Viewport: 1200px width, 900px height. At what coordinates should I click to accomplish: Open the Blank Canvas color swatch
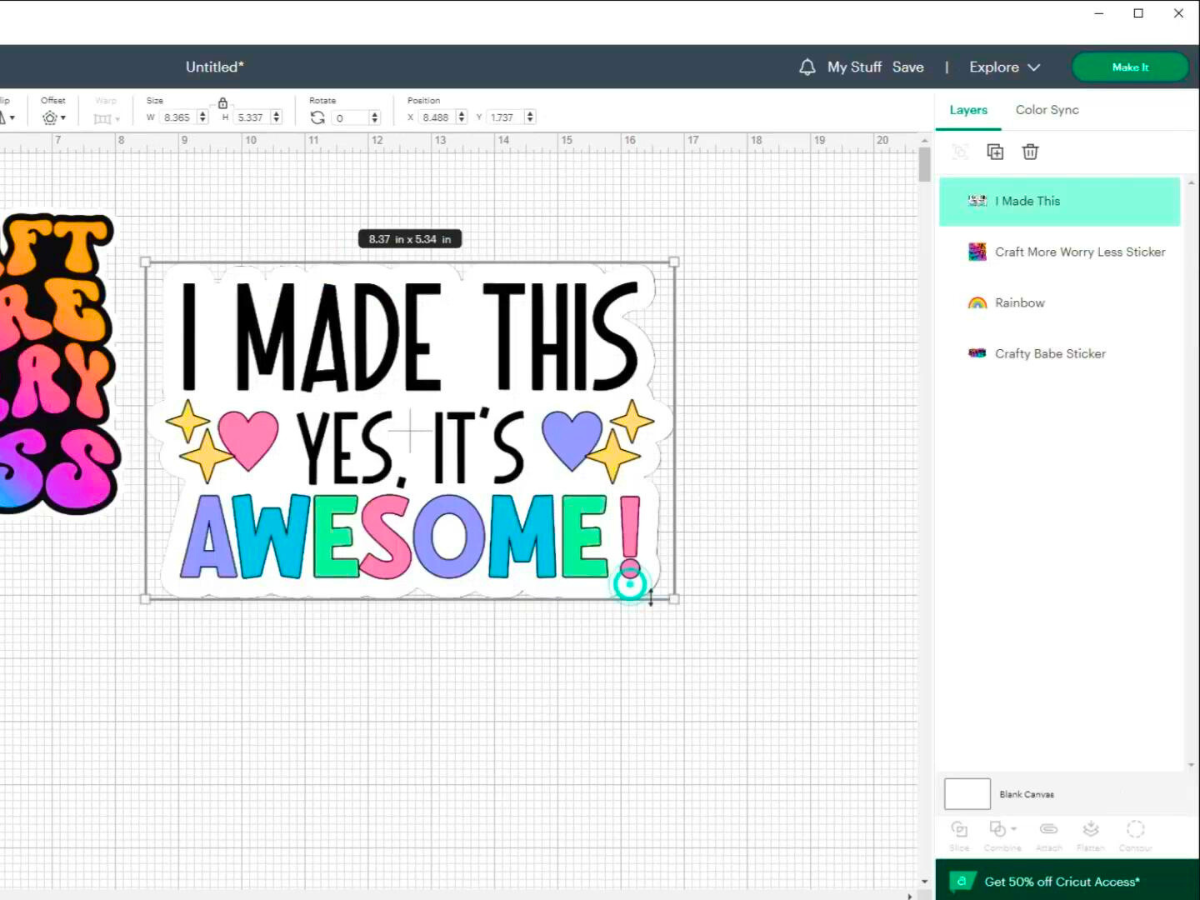(x=966, y=793)
